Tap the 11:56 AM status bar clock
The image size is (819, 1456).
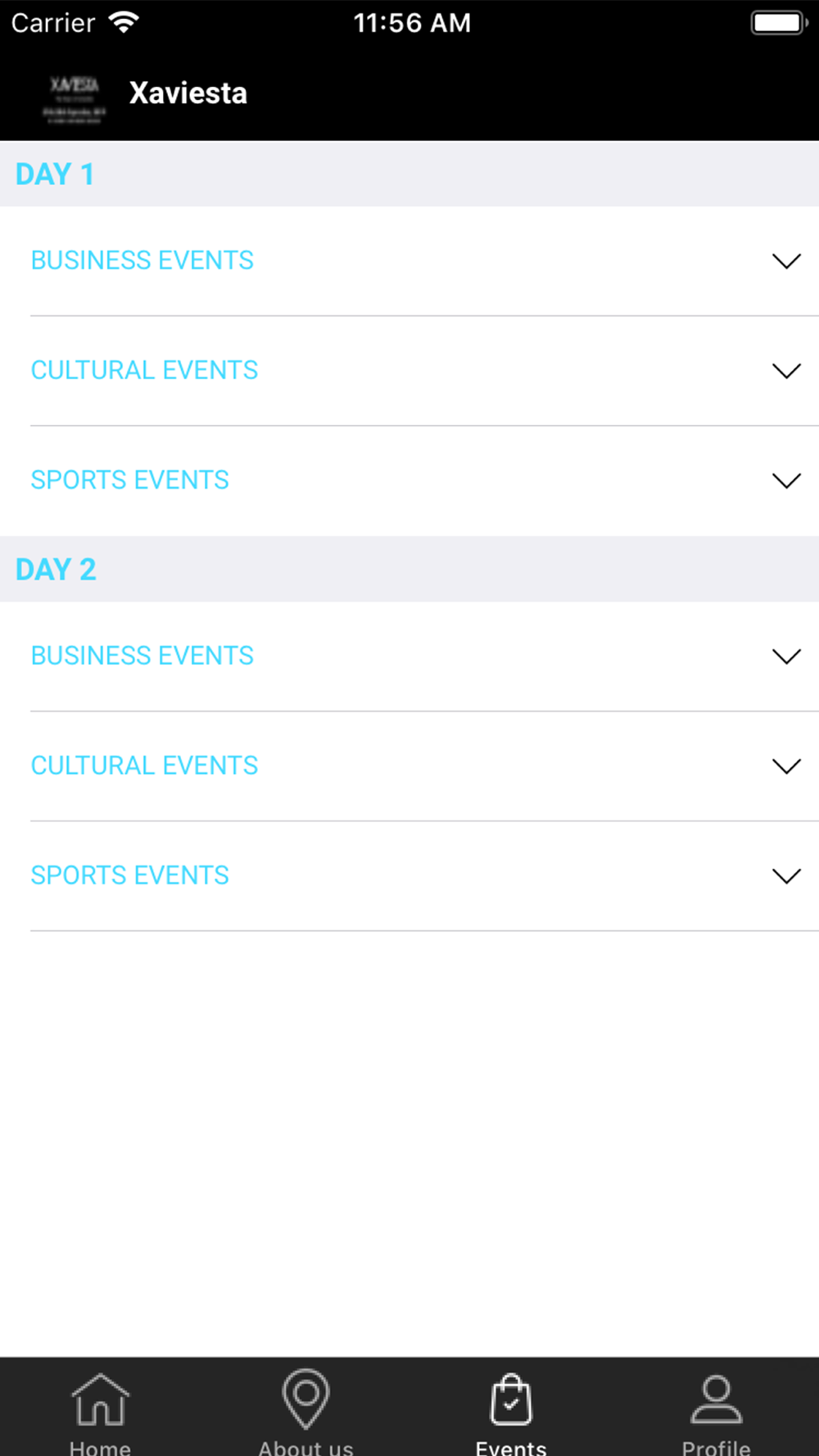pos(412,23)
